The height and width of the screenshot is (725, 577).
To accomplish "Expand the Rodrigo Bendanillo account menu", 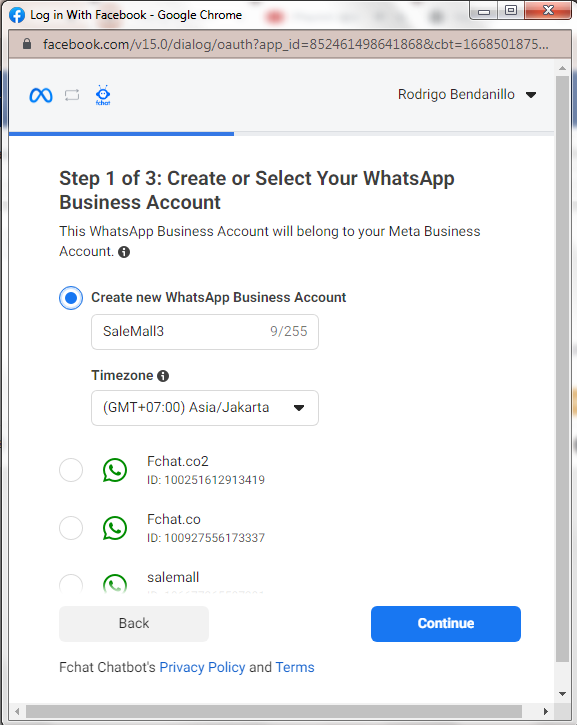I will click(x=467, y=95).
